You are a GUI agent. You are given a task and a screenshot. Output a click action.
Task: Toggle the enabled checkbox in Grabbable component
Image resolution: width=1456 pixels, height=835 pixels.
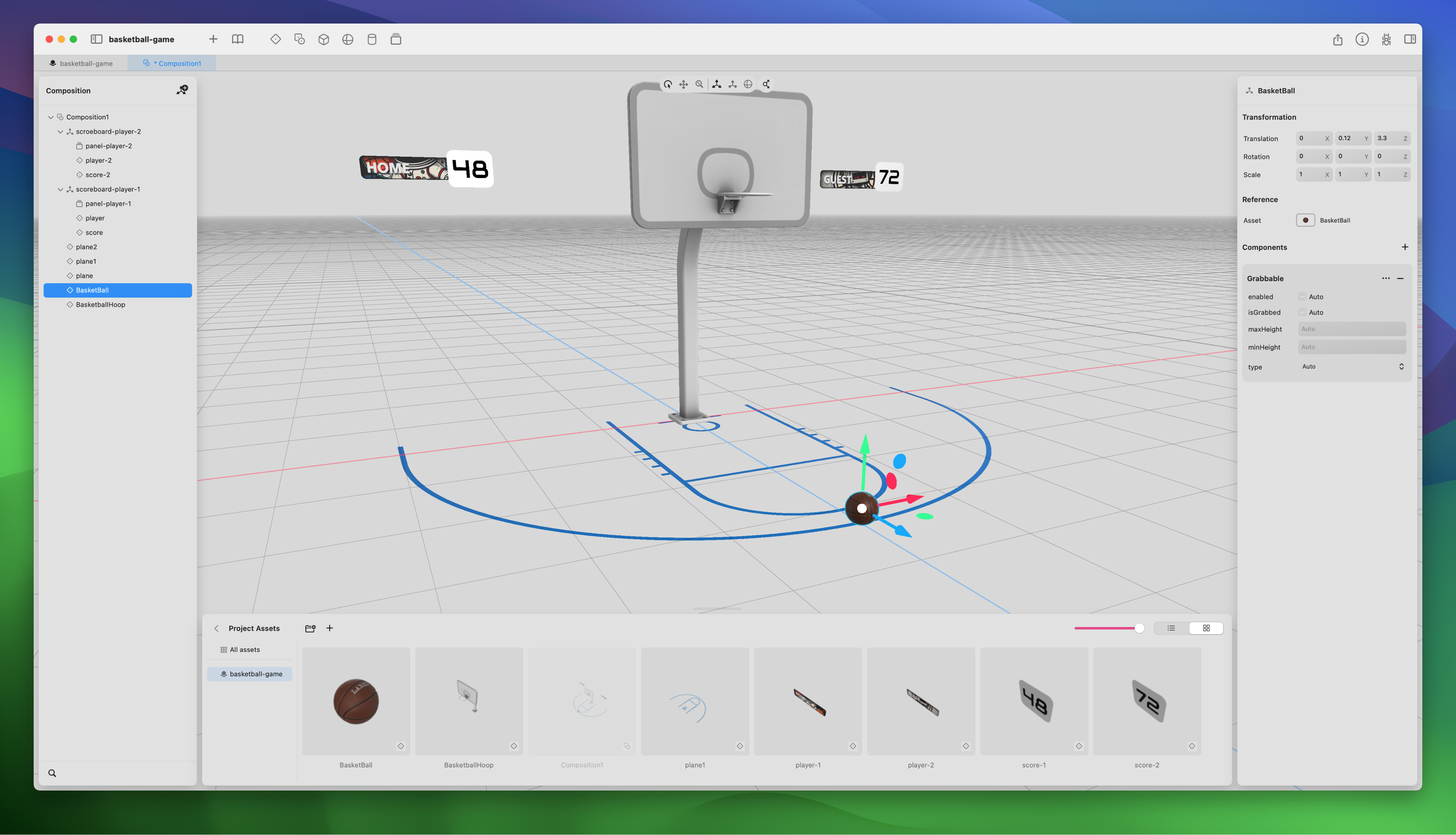tap(1302, 296)
